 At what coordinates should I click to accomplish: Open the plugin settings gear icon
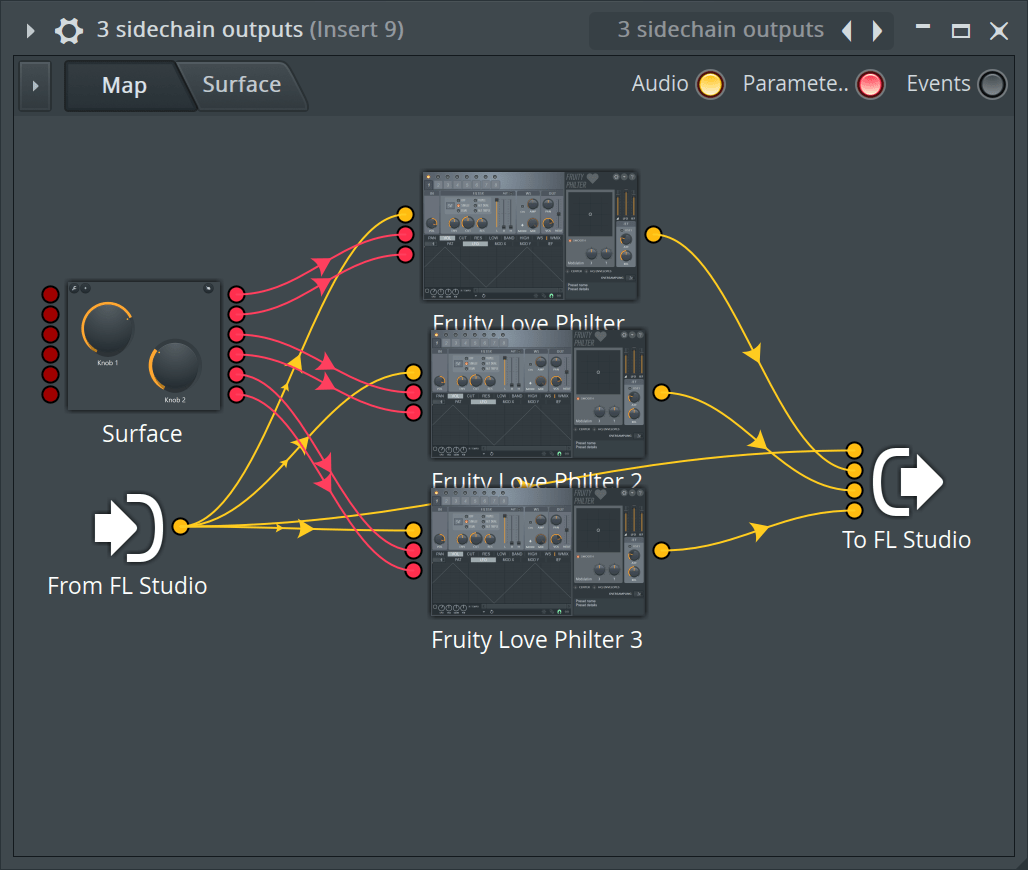pos(69,30)
